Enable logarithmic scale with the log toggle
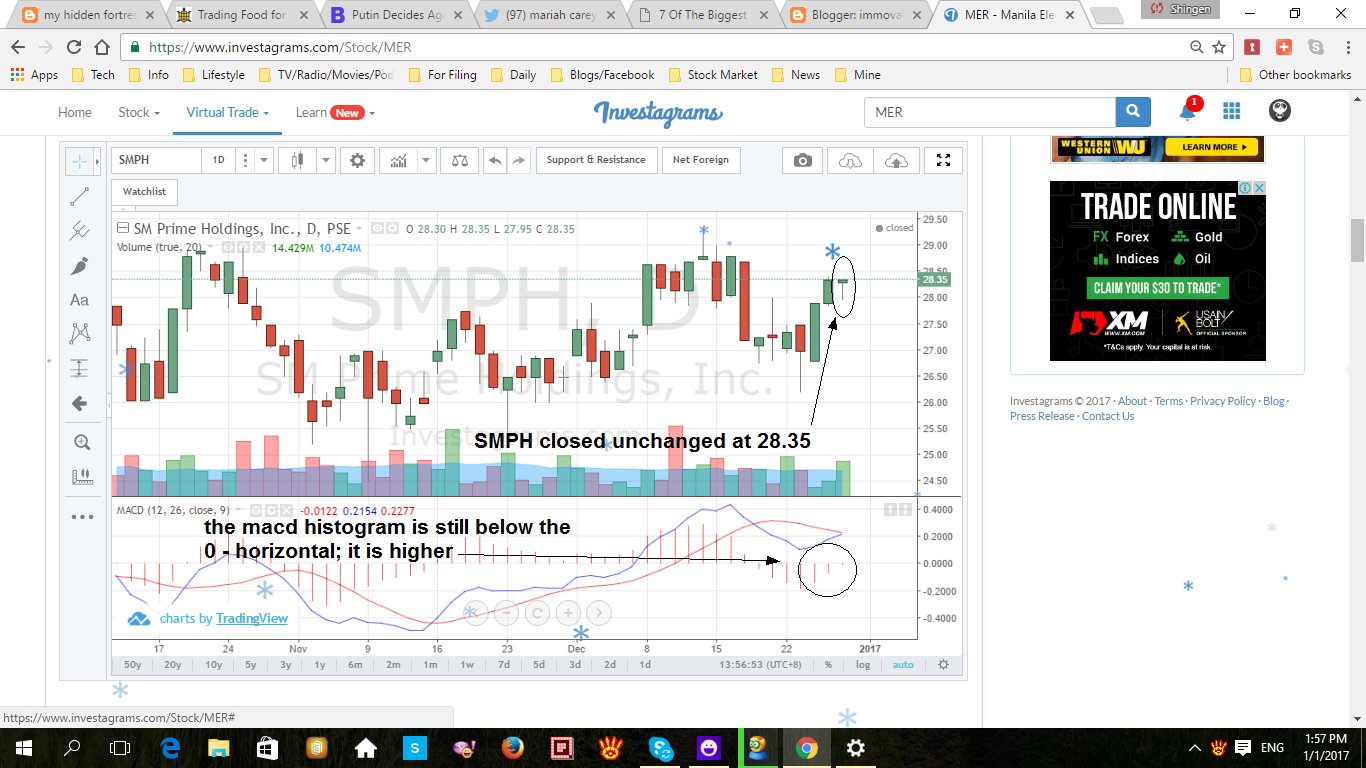The height and width of the screenshot is (768, 1366). [862, 664]
